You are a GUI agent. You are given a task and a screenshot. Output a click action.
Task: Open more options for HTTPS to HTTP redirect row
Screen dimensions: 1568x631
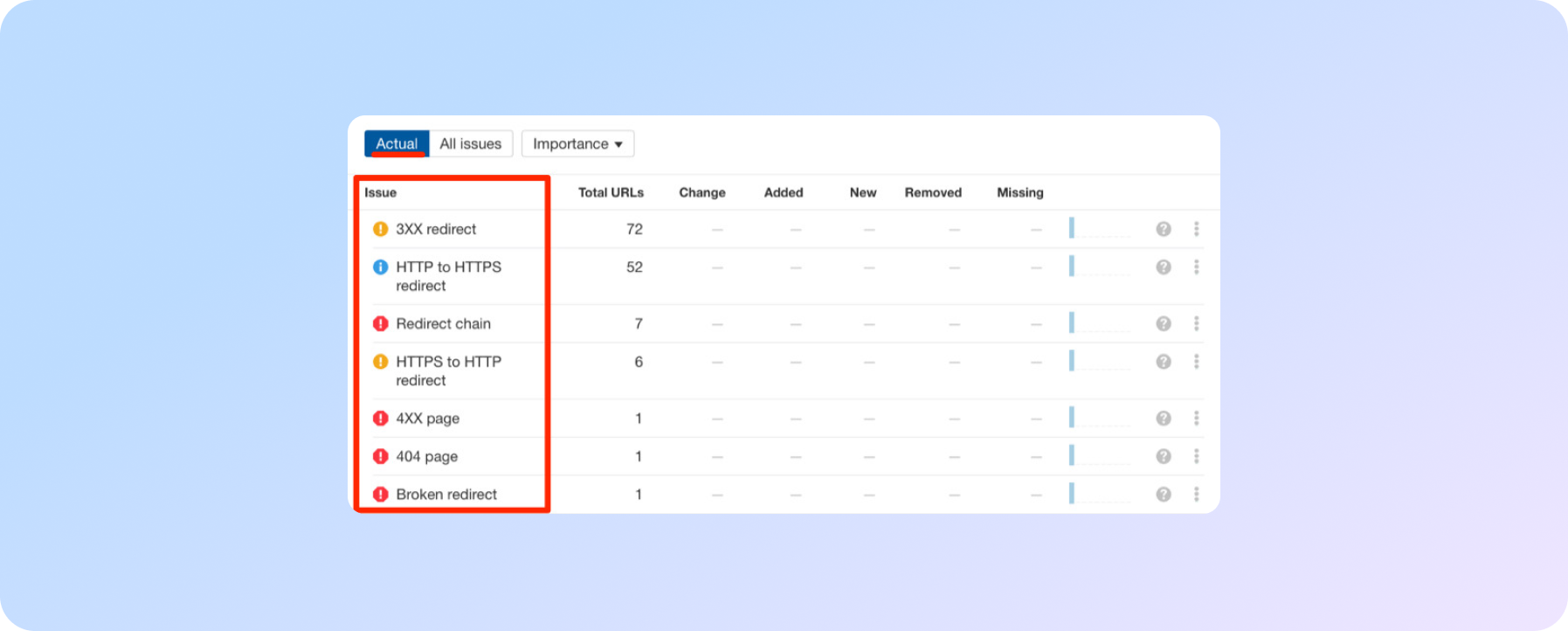point(1197,361)
